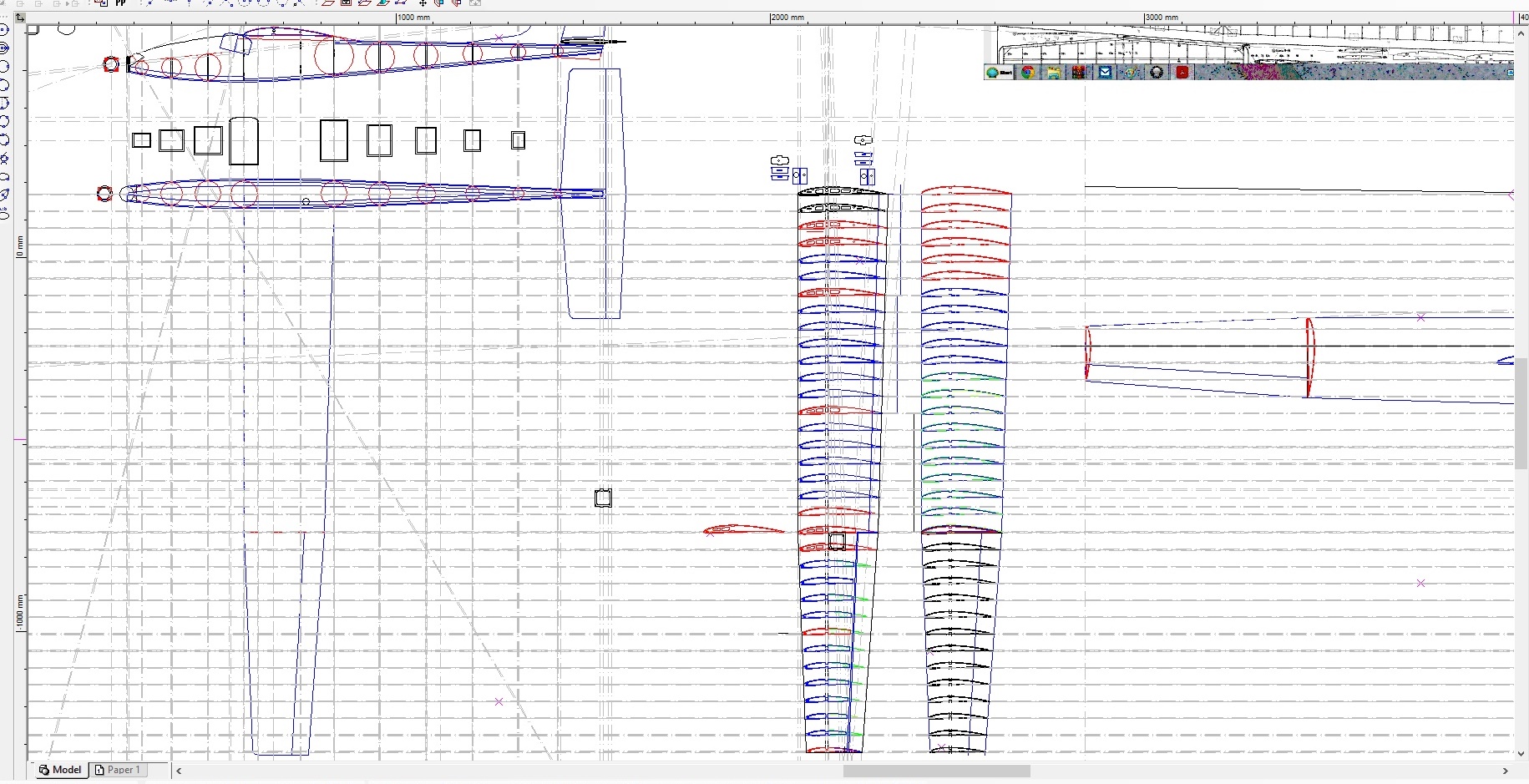1529x784 pixels.
Task: Click the horizontal scrollbar left arrow
Action: 179,771
